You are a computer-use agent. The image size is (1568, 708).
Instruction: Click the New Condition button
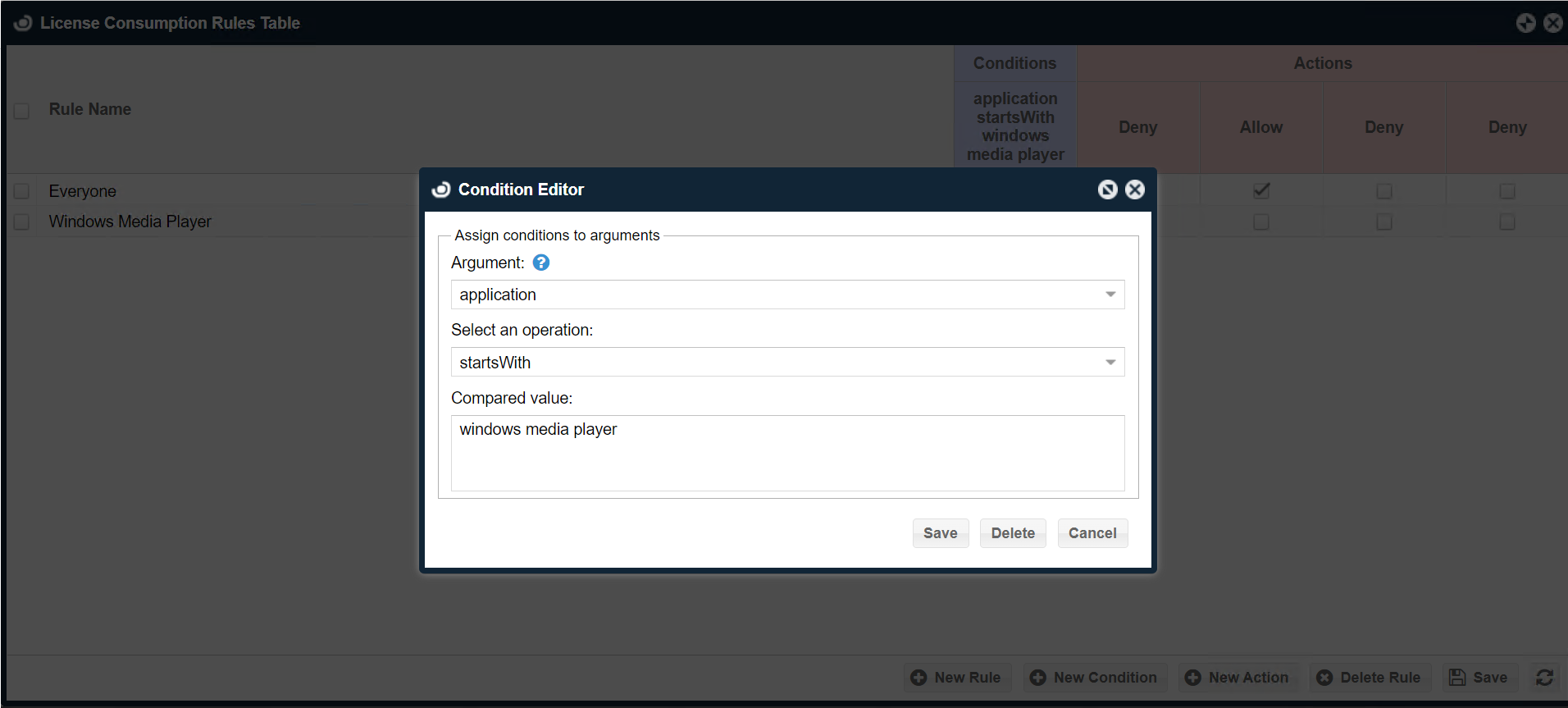click(1095, 678)
